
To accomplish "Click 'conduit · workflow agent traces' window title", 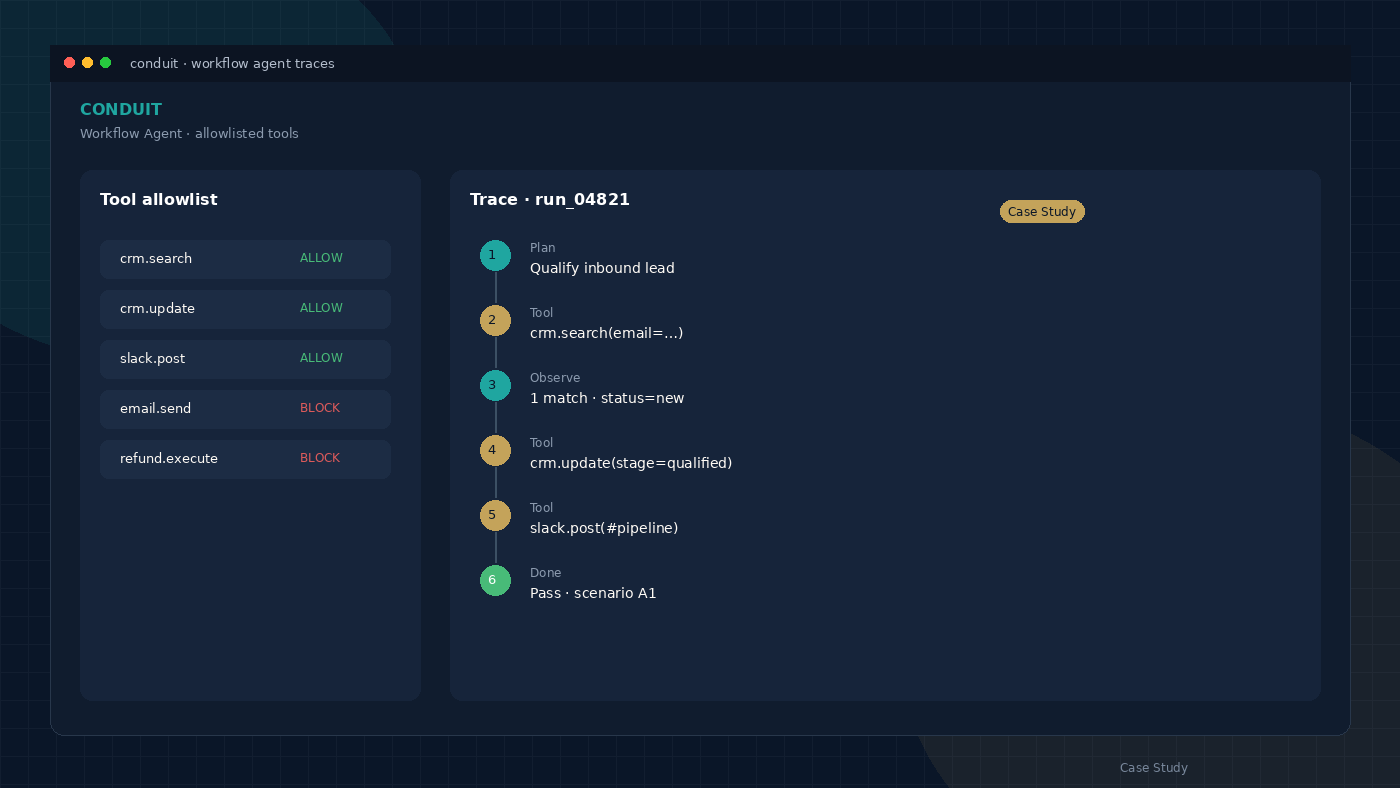I will click(x=232, y=64).
